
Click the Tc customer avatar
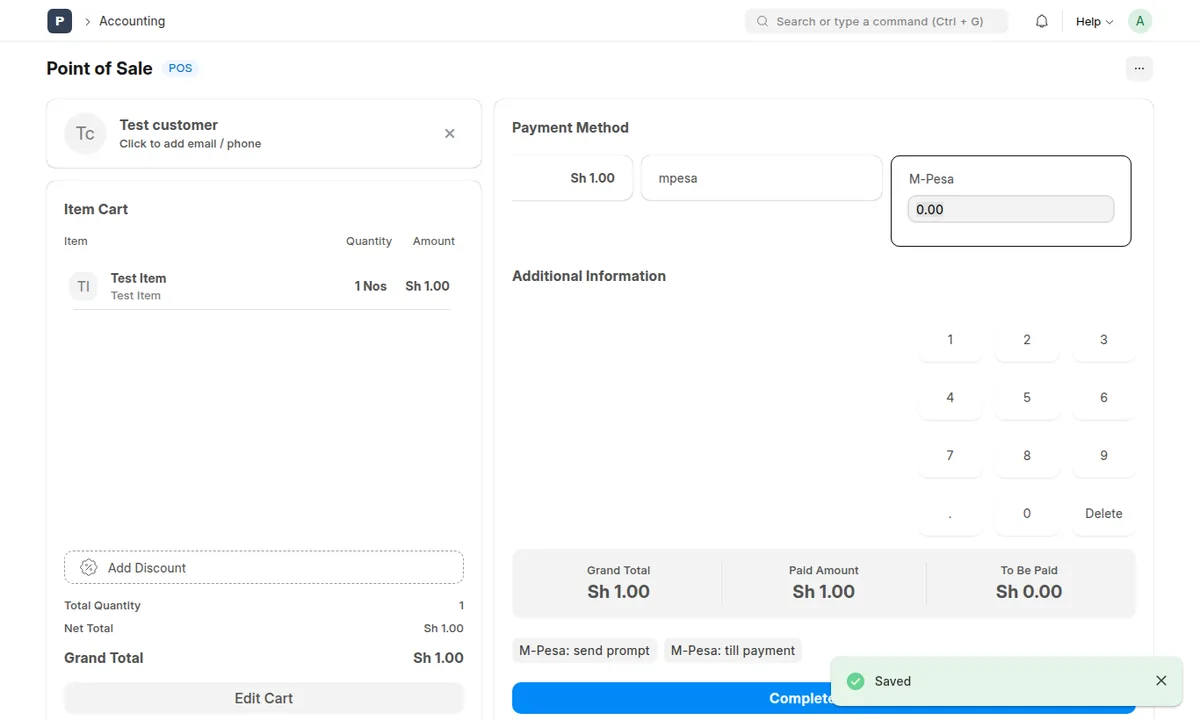pyautogui.click(x=85, y=133)
